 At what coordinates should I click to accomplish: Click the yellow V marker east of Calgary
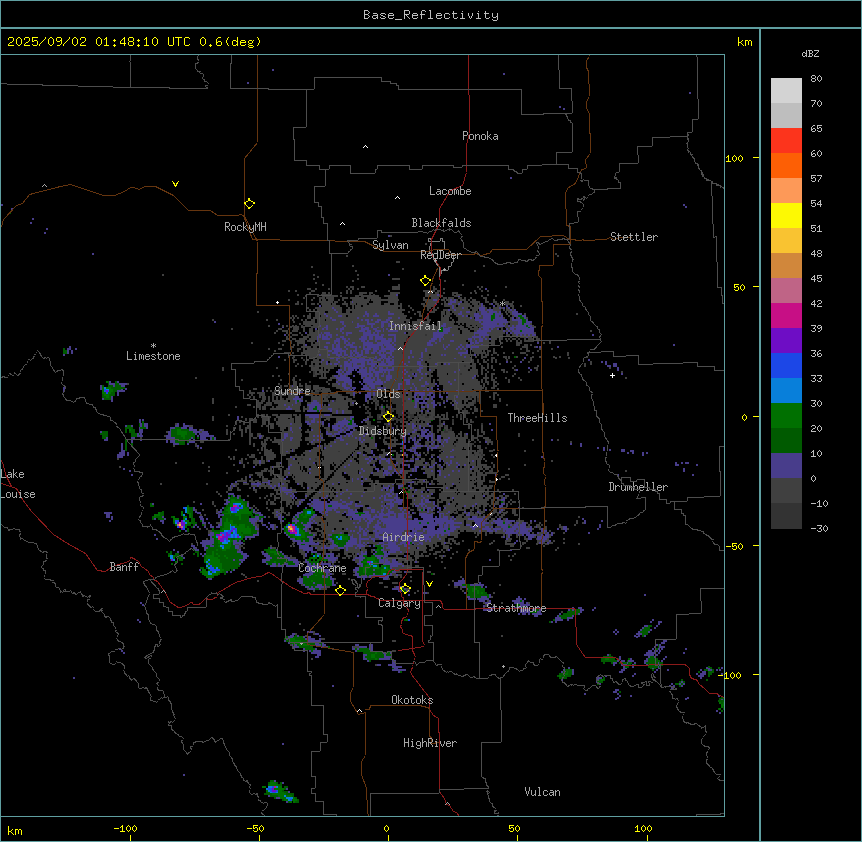coord(429,584)
